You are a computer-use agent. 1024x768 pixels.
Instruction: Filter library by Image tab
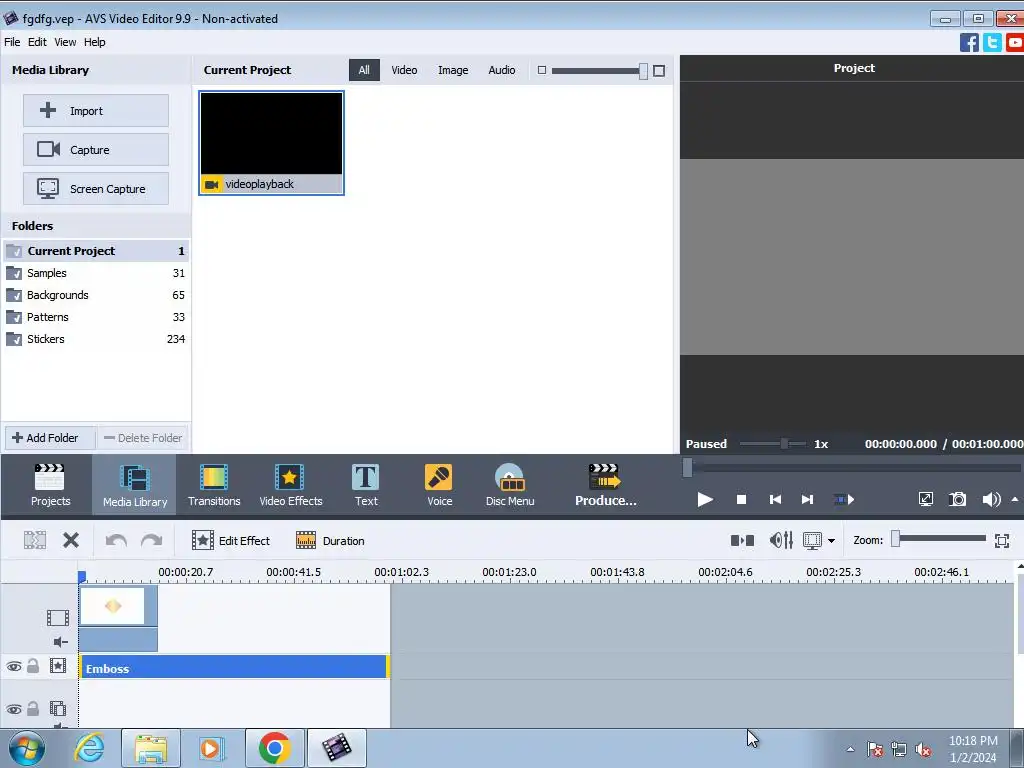pos(453,70)
